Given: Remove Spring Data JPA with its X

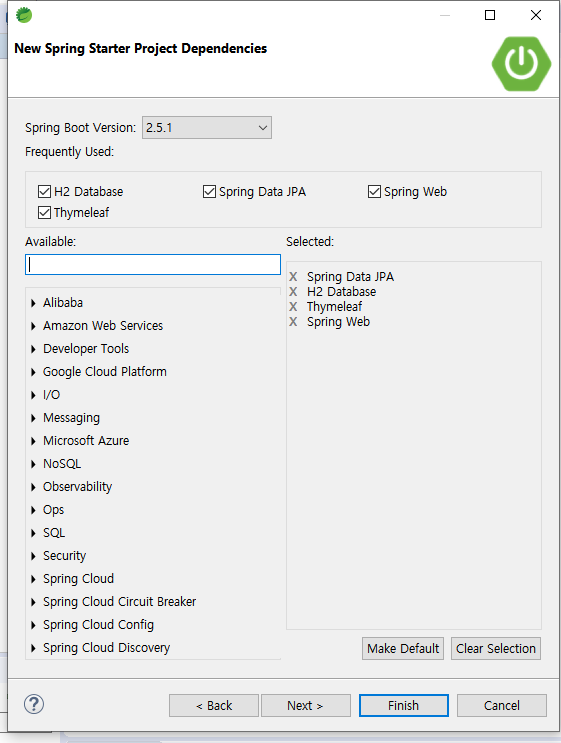Looking at the screenshot, I should coord(293,277).
